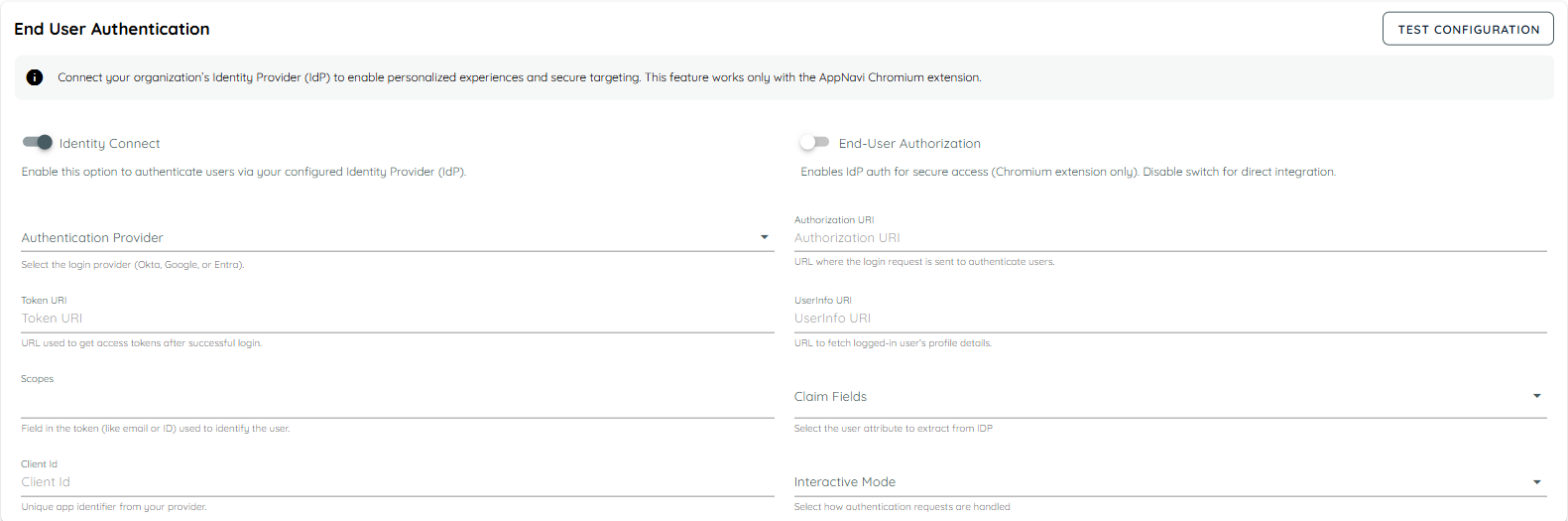
Task: Focus the Client Id input
Action: coord(397,482)
